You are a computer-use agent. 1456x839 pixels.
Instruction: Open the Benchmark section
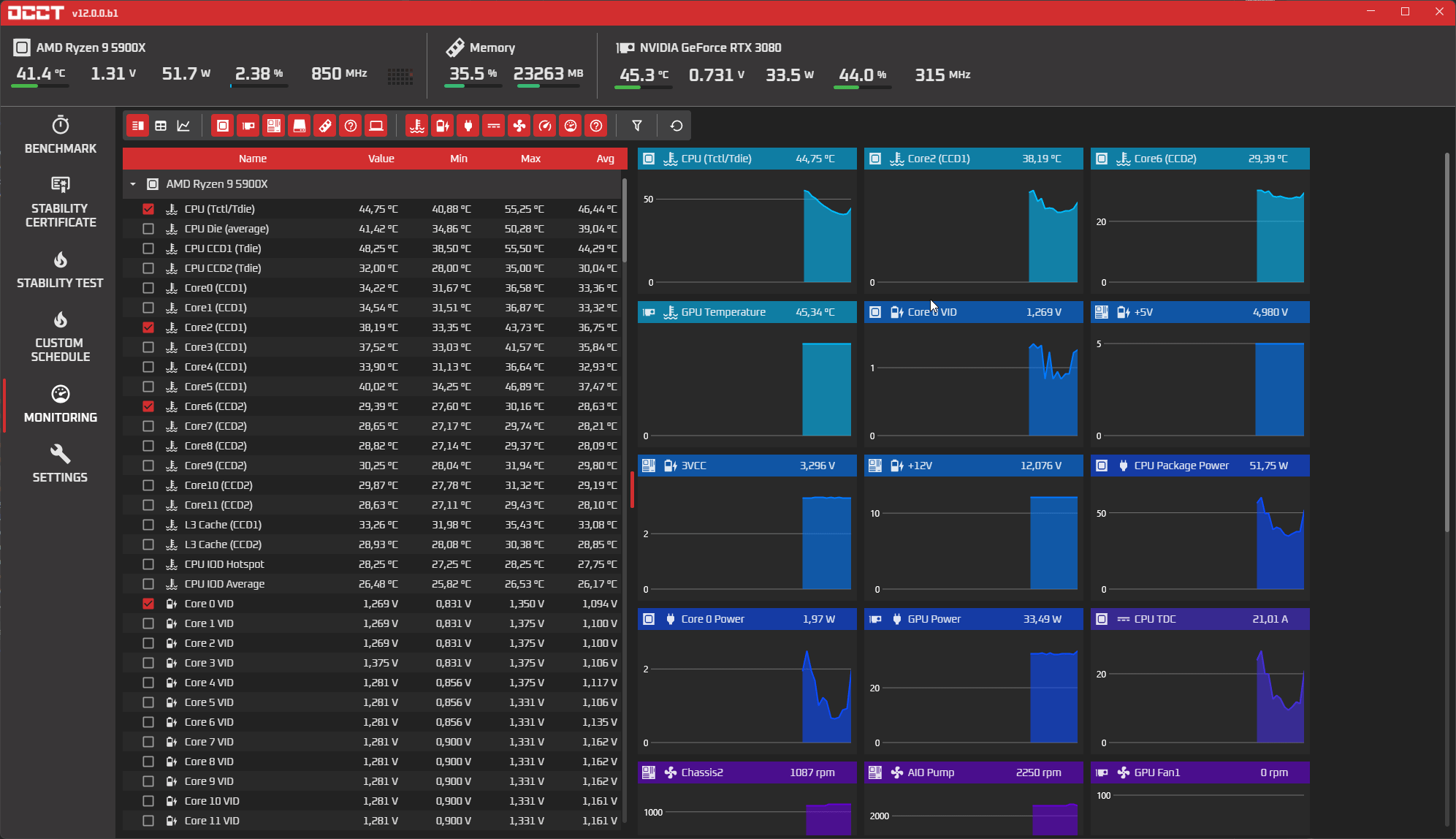[x=59, y=134]
